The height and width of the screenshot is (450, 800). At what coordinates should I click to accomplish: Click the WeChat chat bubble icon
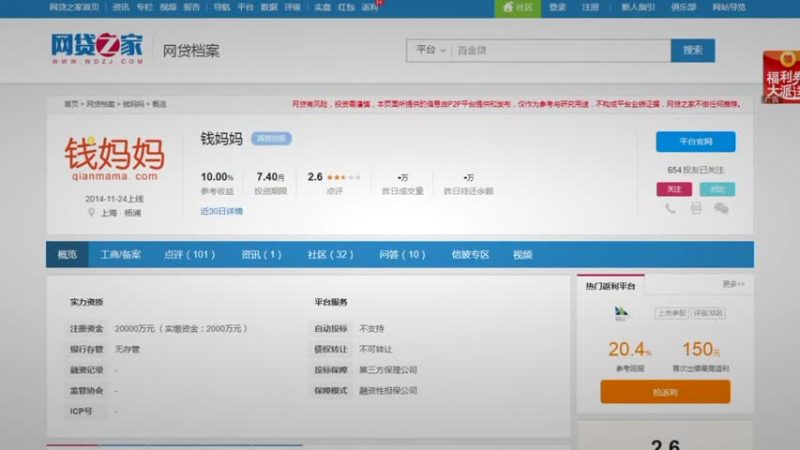pyautogui.click(x=721, y=208)
